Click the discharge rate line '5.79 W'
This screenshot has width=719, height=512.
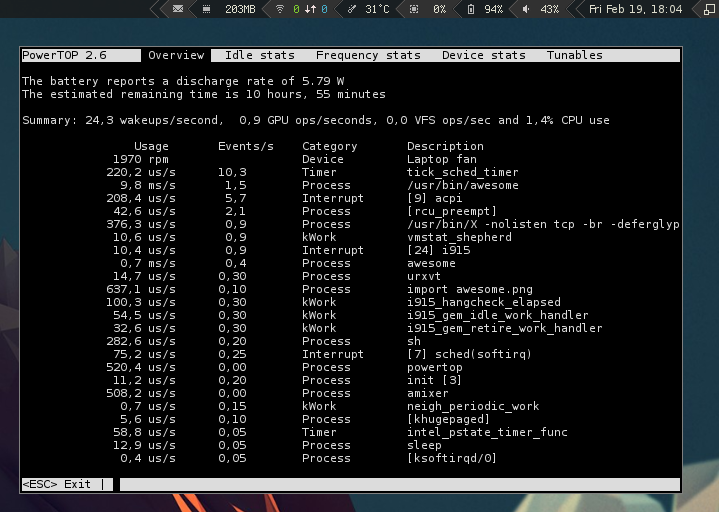point(183,81)
